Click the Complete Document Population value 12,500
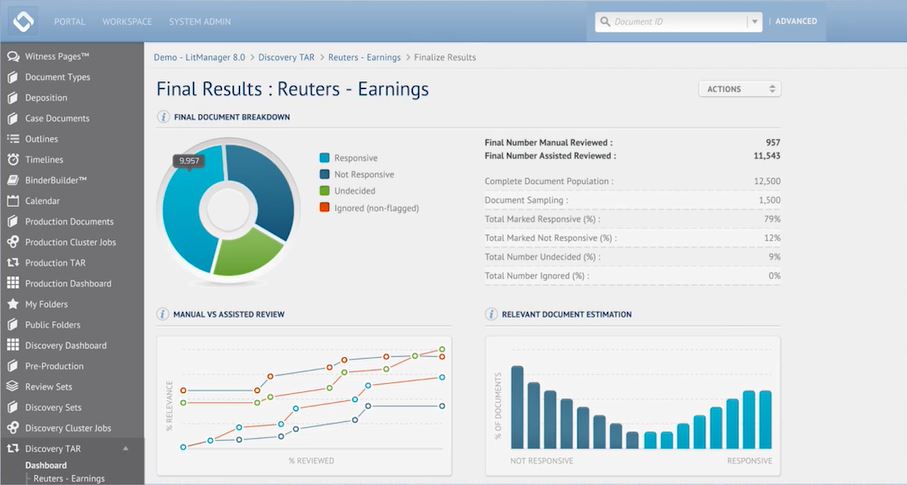Image resolution: width=907 pixels, height=485 pixels. tap(767, 181)
